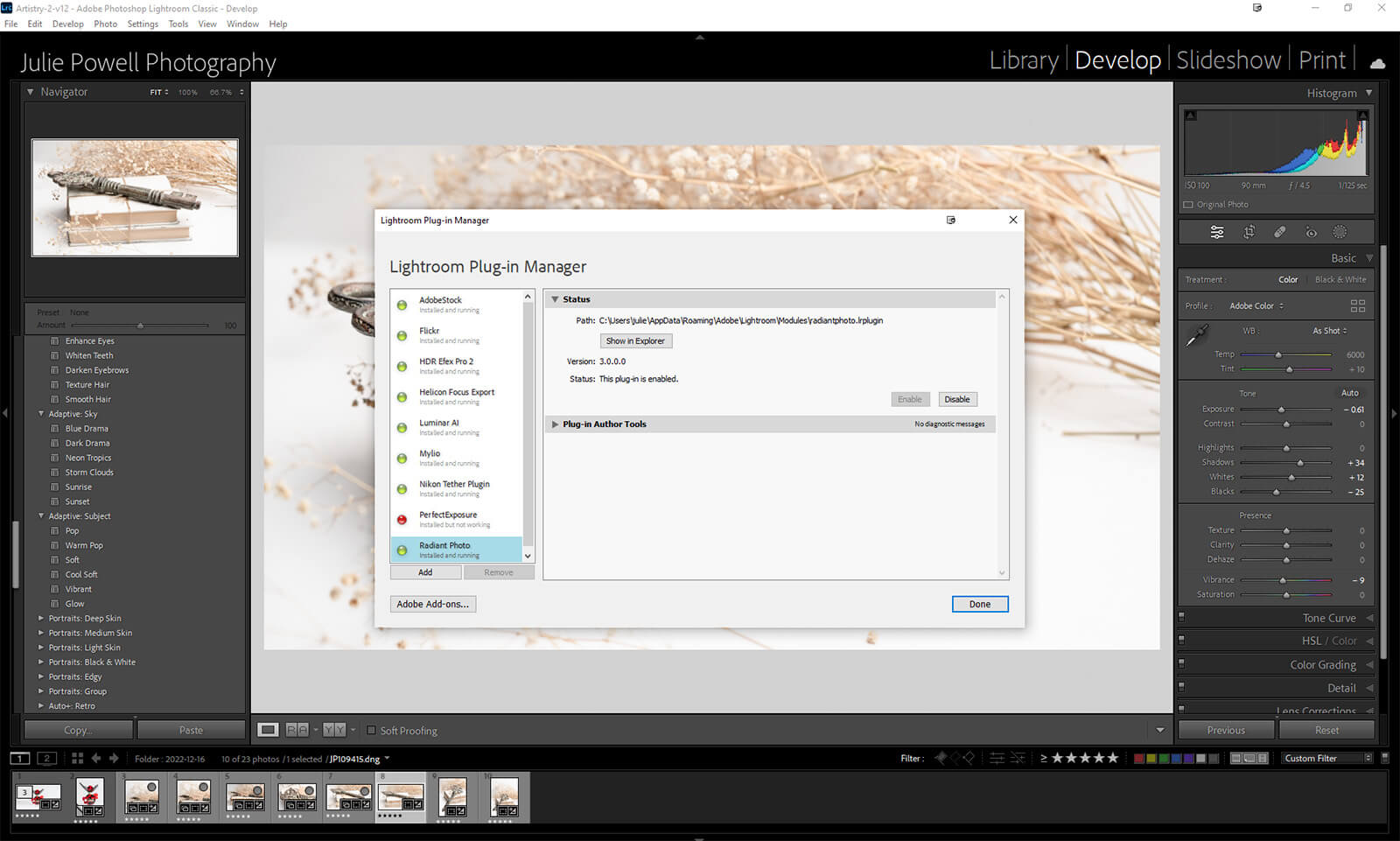Click Show in Explorer button
The height and width of the screenshot is (841, 1400).
(x=635, y=341)
